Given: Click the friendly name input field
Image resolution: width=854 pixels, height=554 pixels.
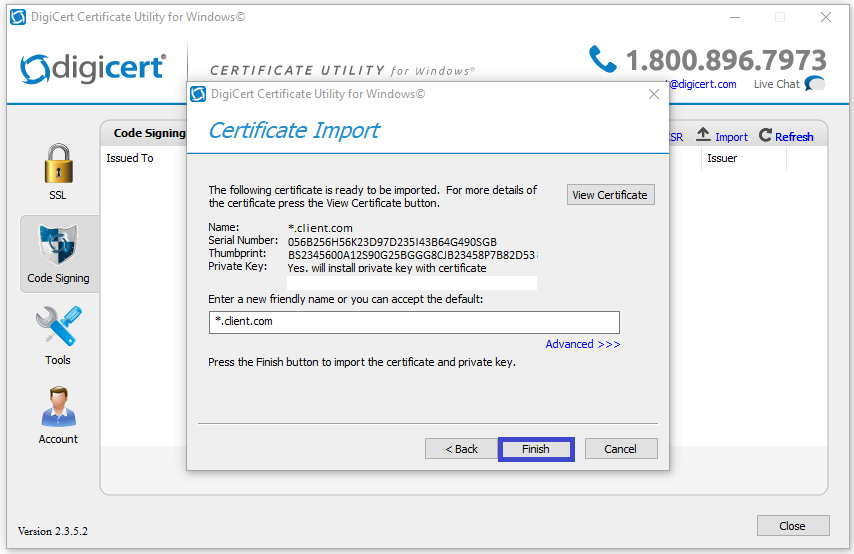Looking at the screenshot, I should [x=414, y=322].
